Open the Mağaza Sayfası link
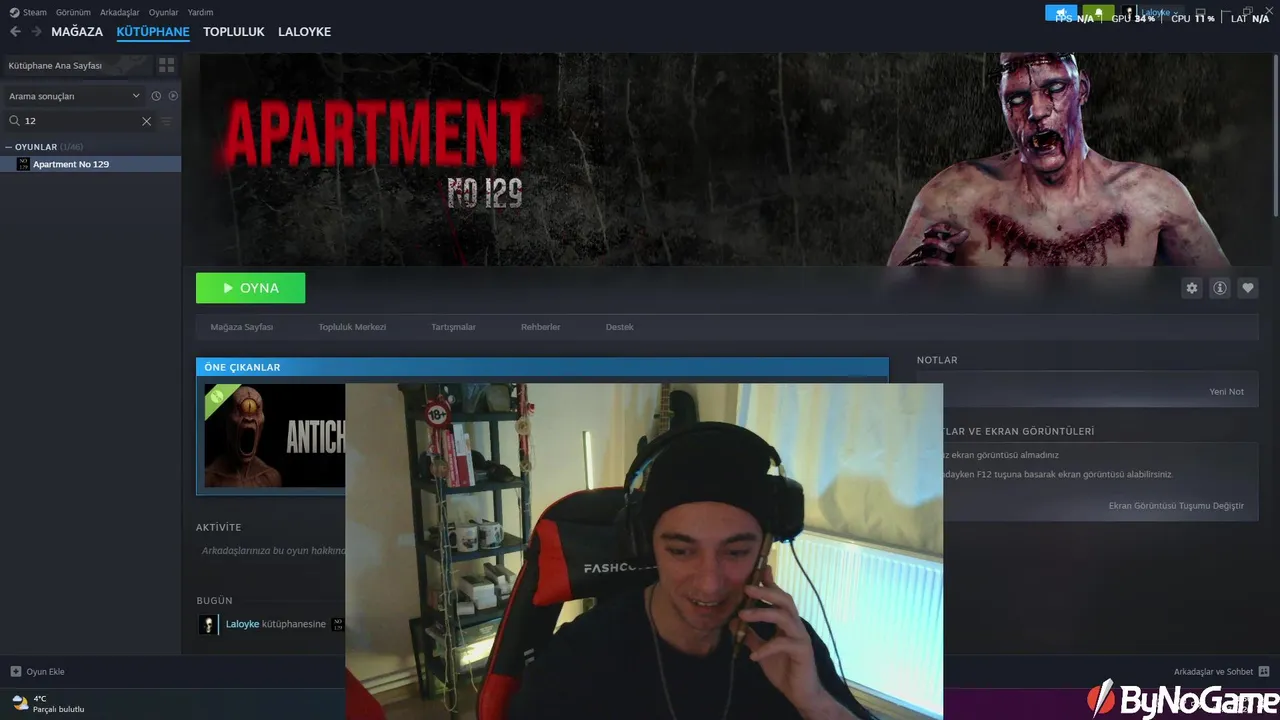Image resolution: width=1280 pixels, height=720 pixels. (242, 327)
